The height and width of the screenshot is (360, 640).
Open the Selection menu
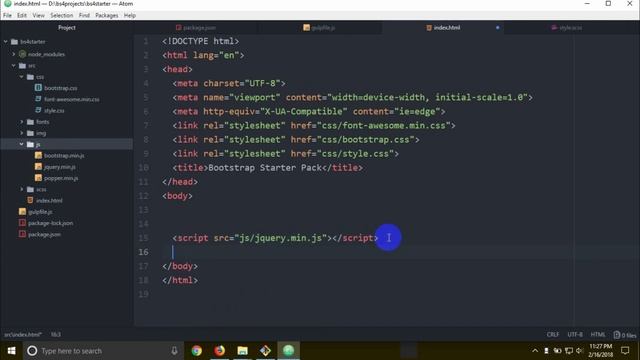(62, 16)
